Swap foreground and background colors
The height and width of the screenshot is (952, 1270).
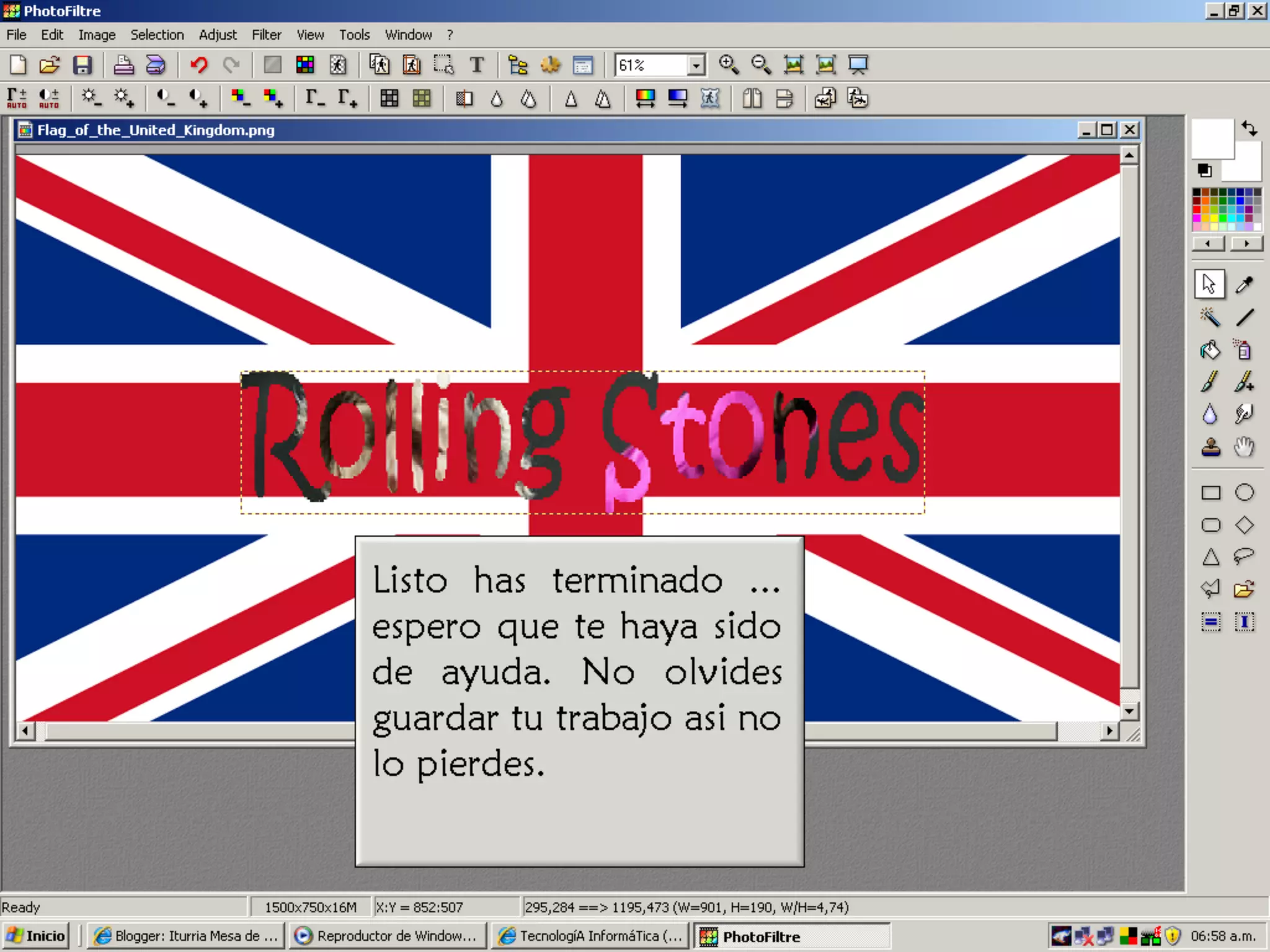click(1249, 128)
